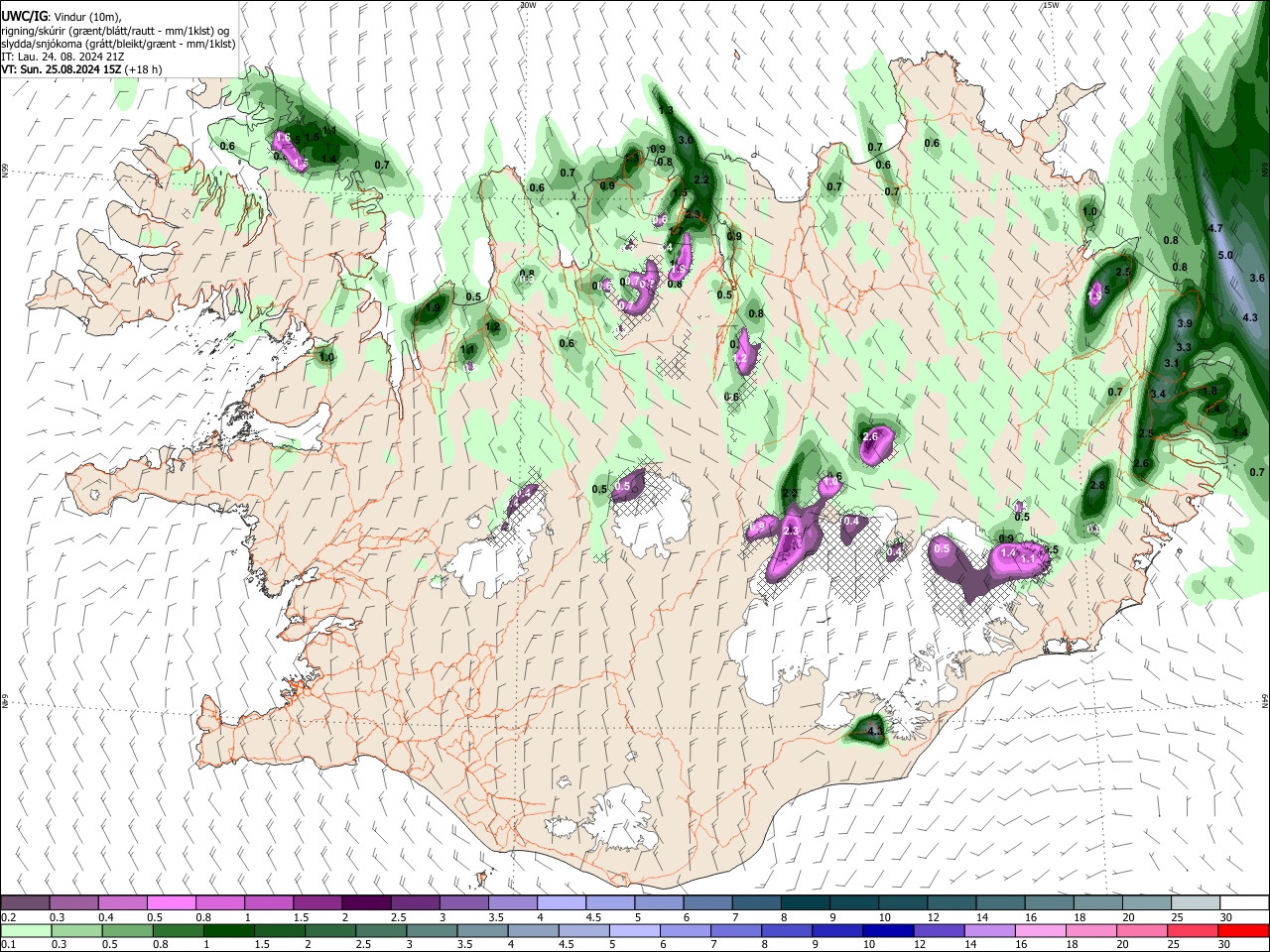This screenshot has height=952, width=1270.
Task: Click the 0.2 label, upper legend scale
Action: [8, 917]
